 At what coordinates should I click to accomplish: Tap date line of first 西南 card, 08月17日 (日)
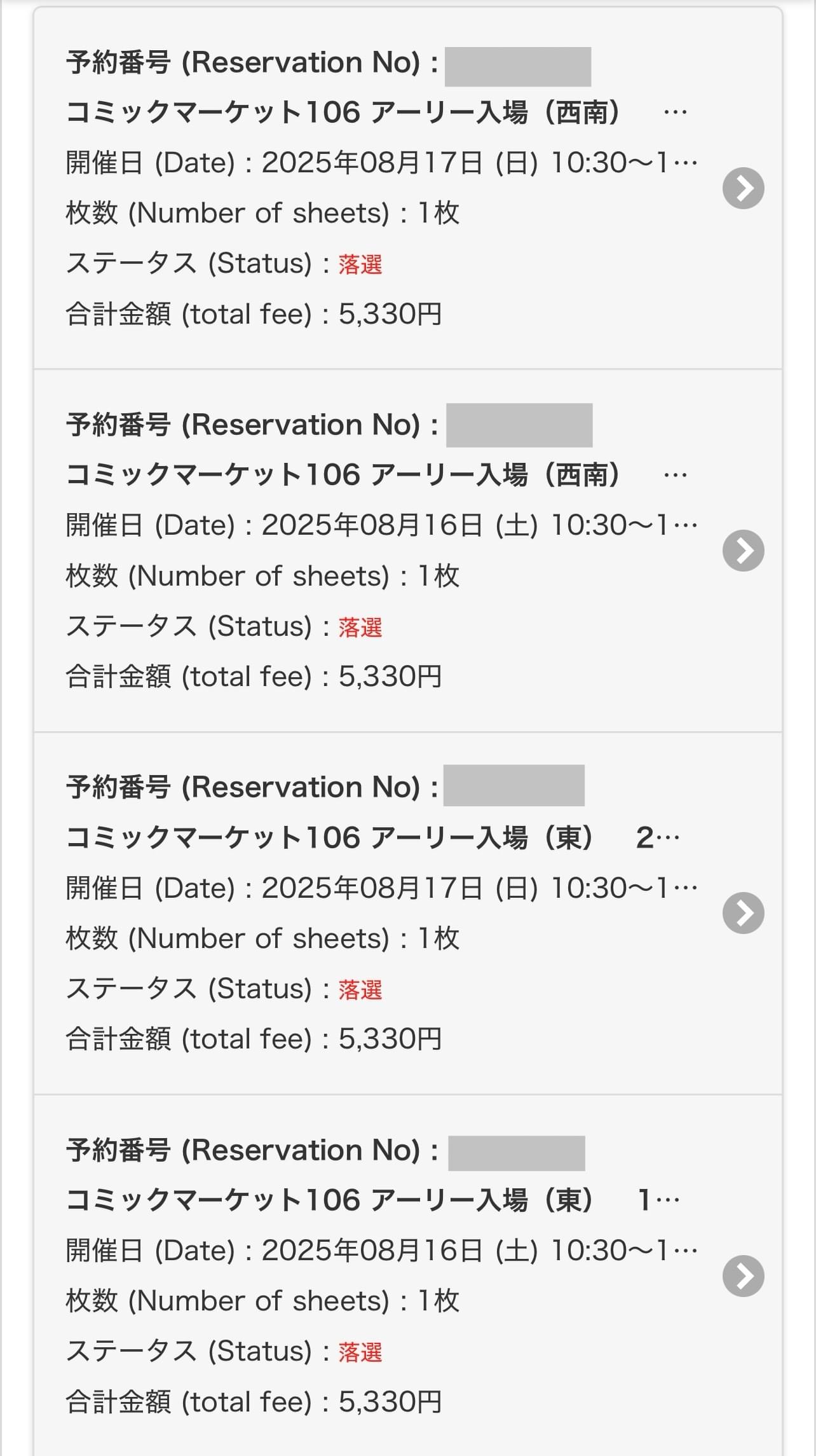[x=381, y=163]
